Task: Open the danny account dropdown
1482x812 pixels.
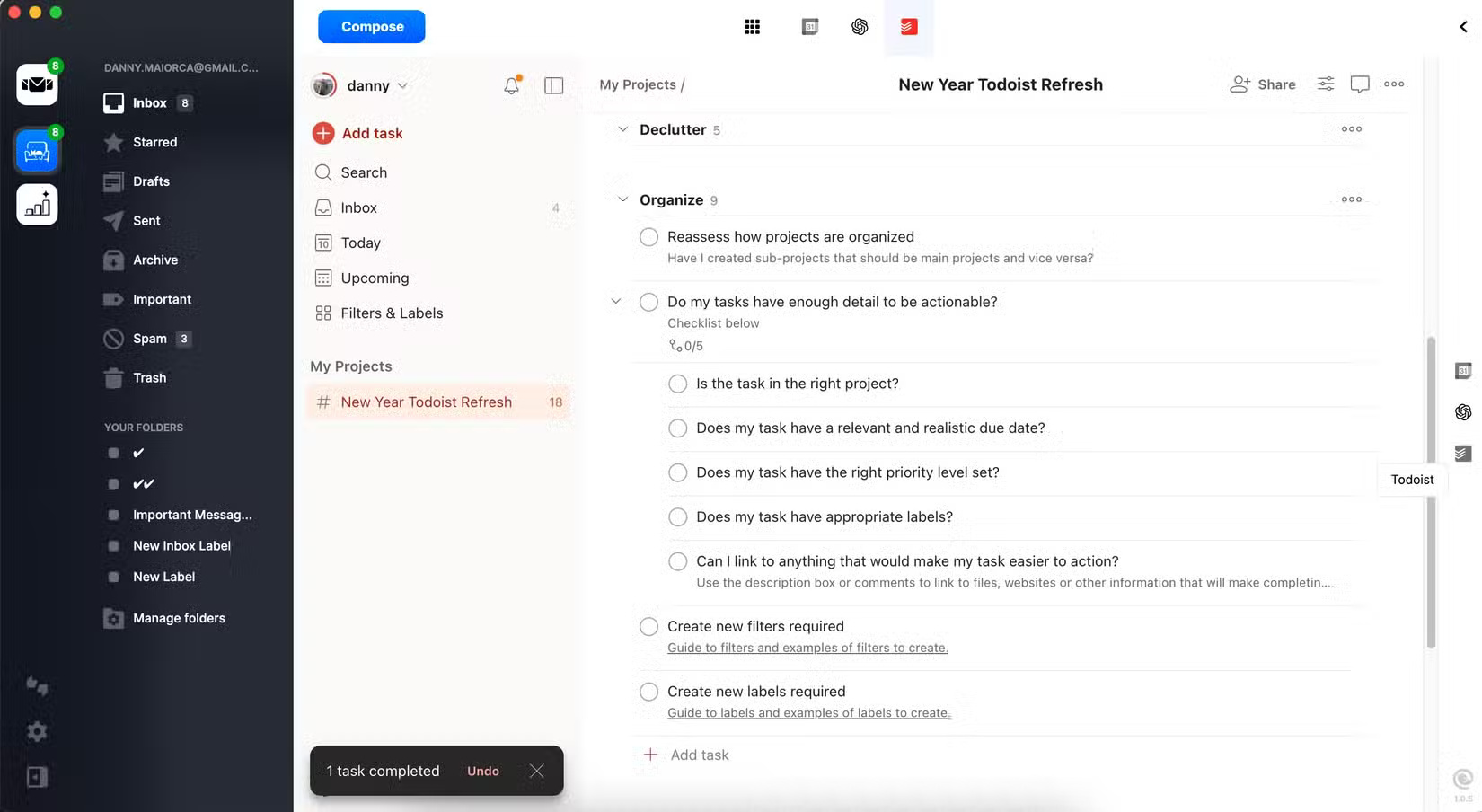Action: point(368,85)
